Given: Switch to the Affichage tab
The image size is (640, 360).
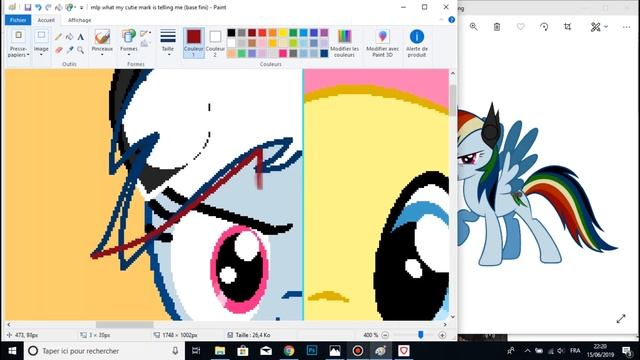Looking at the screenshot, I should click(80, 20).
